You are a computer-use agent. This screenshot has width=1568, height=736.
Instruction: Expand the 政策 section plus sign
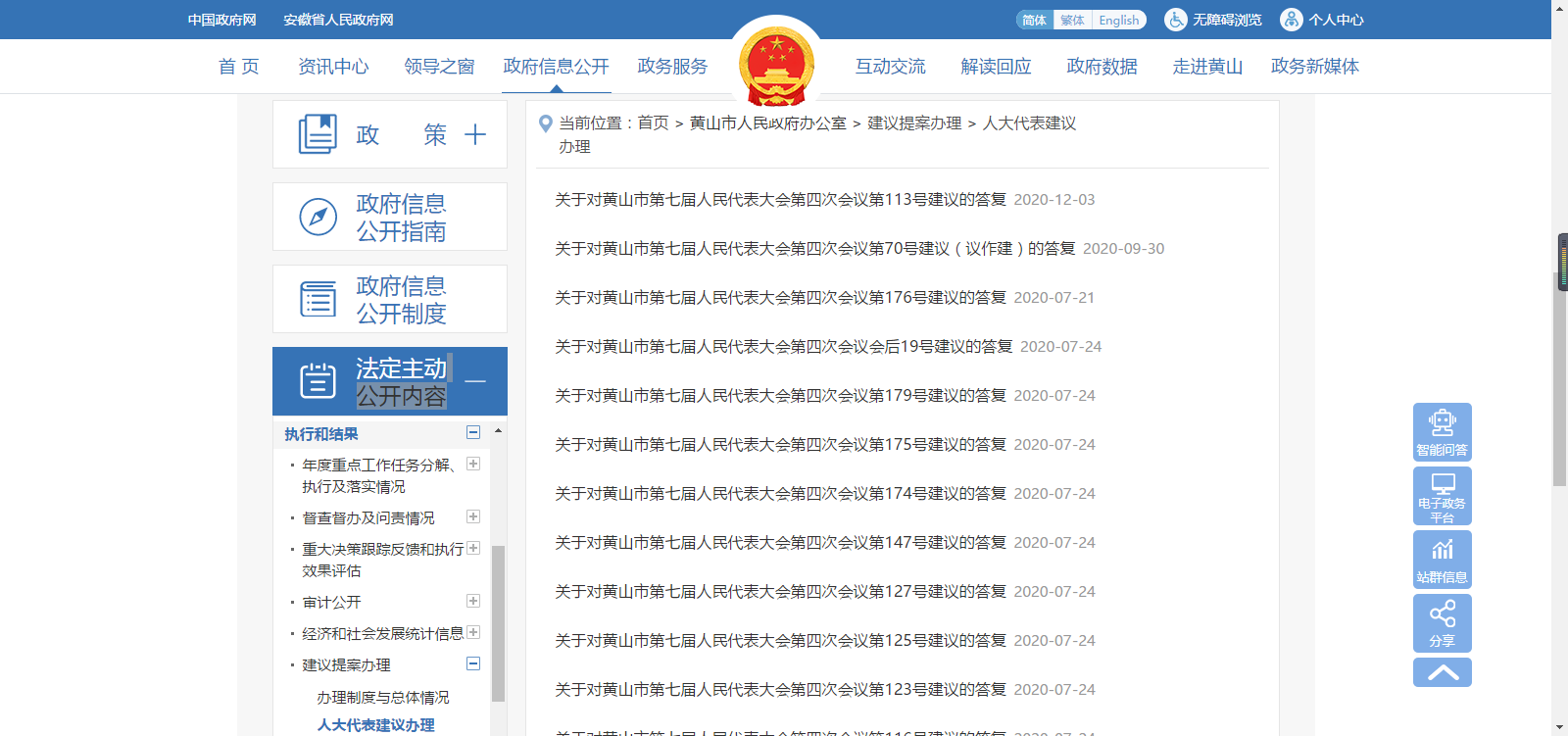[475, 134]
